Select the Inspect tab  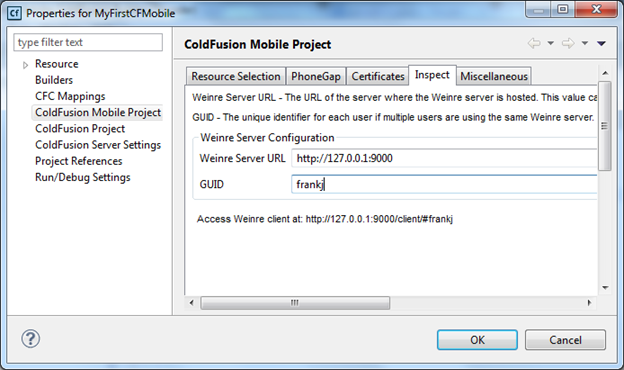(x=432, y=75)
